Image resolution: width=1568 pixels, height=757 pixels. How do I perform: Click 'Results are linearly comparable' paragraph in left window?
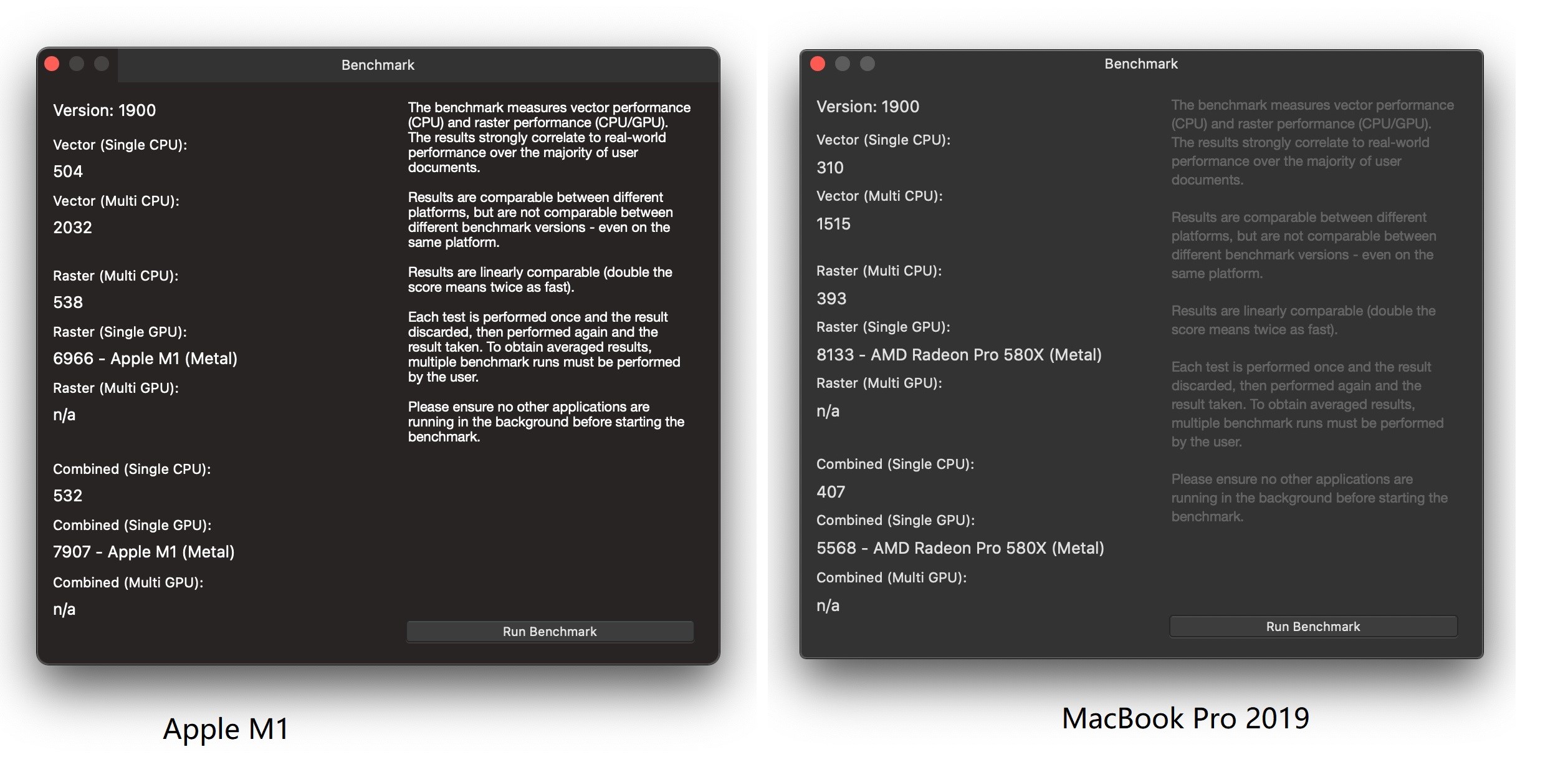coord(540,280)
